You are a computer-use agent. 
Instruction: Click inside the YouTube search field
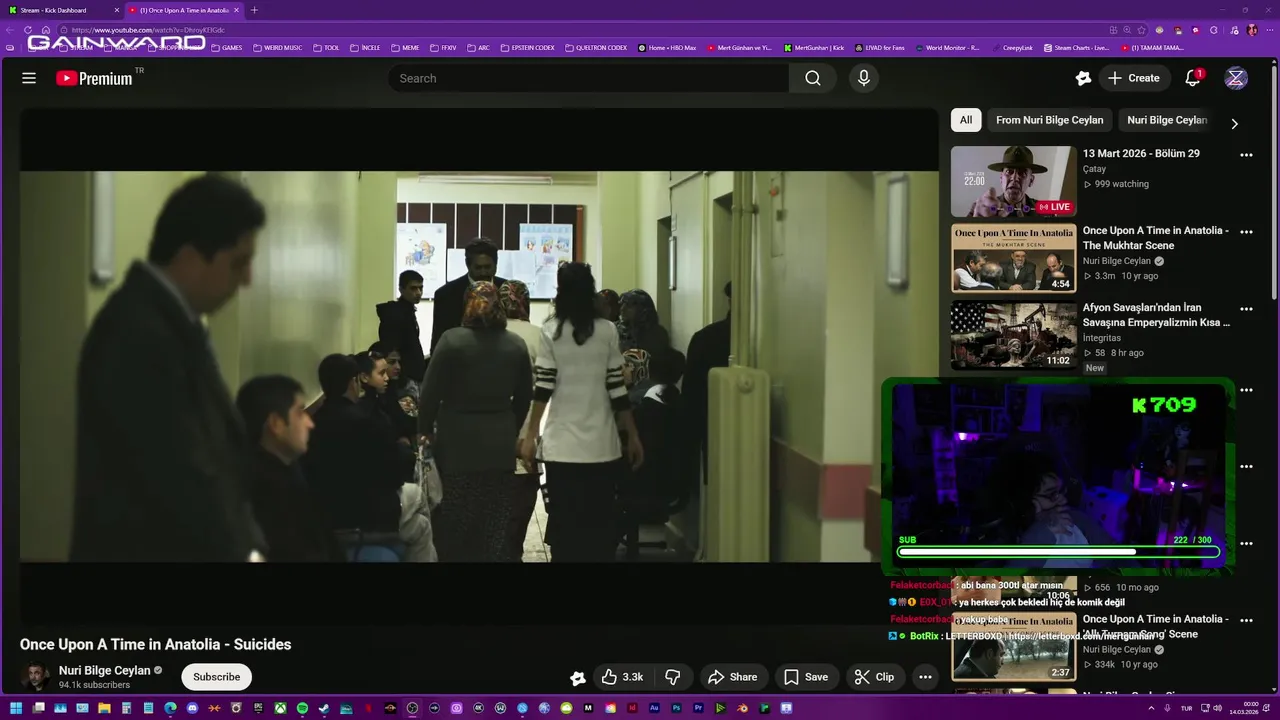[x=589, y=78]
